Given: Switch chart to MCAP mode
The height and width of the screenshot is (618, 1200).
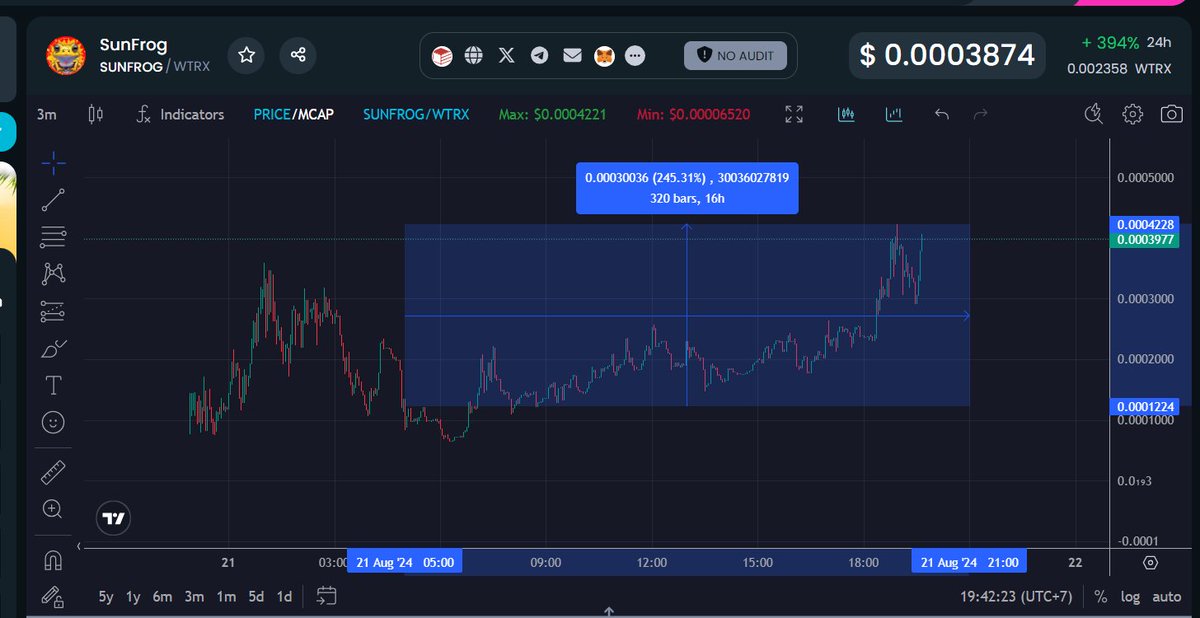Looking at the screenshot, I should 314,114.
